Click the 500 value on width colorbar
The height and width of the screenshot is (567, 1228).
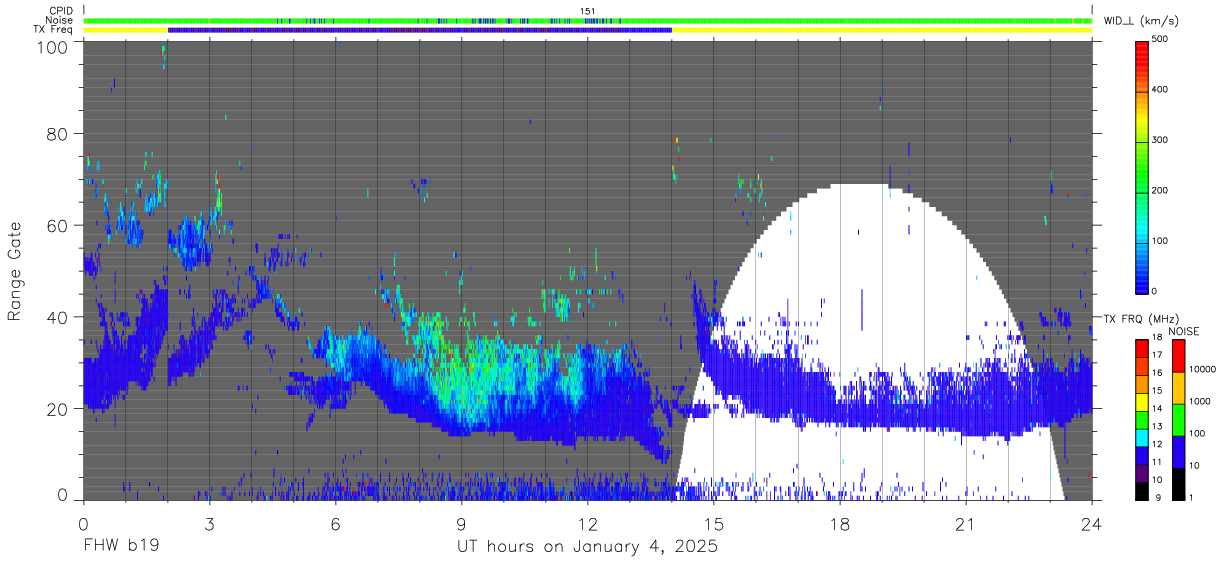[x=1161, y=40]
